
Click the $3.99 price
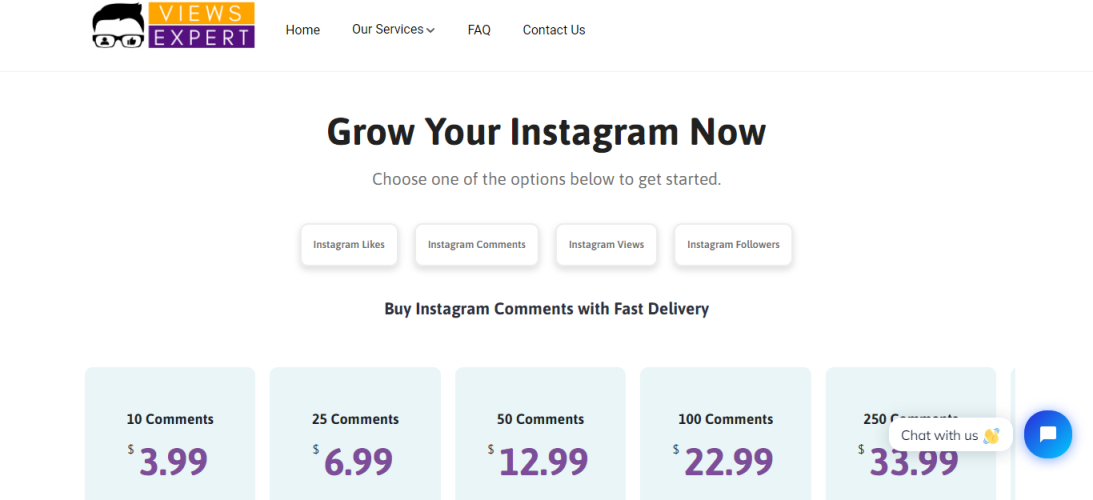tap(173, 461)
